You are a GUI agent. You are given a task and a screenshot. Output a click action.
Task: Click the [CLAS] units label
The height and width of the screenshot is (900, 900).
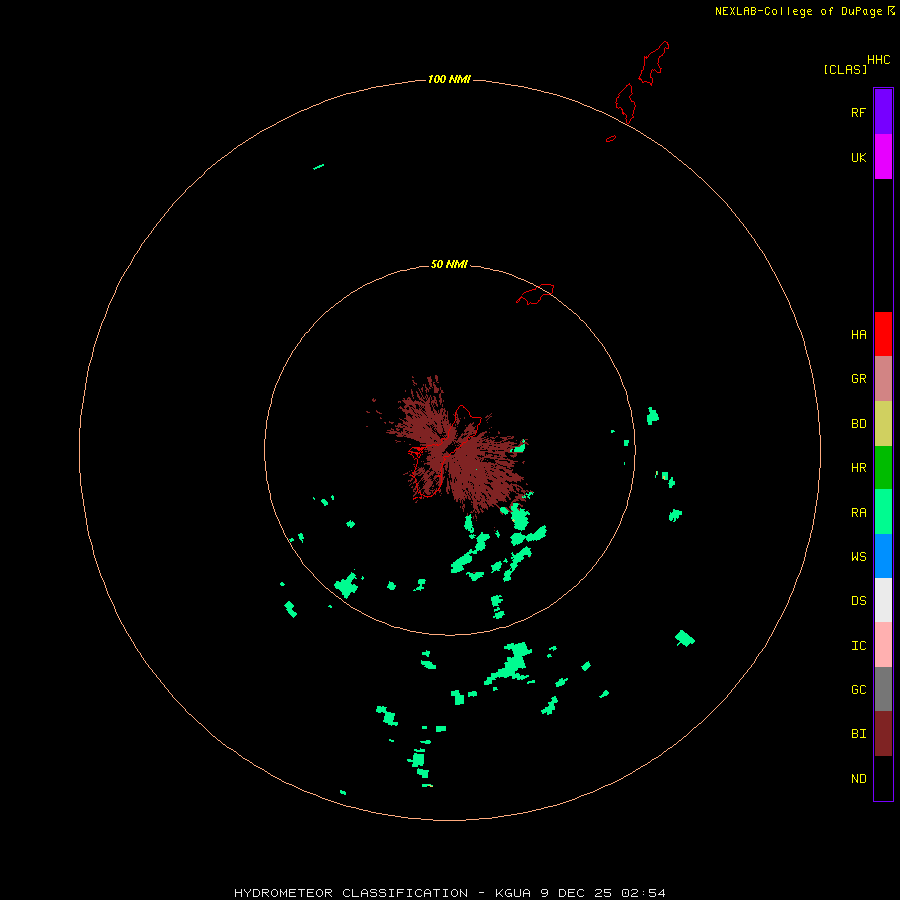click(x=845, y=69)
